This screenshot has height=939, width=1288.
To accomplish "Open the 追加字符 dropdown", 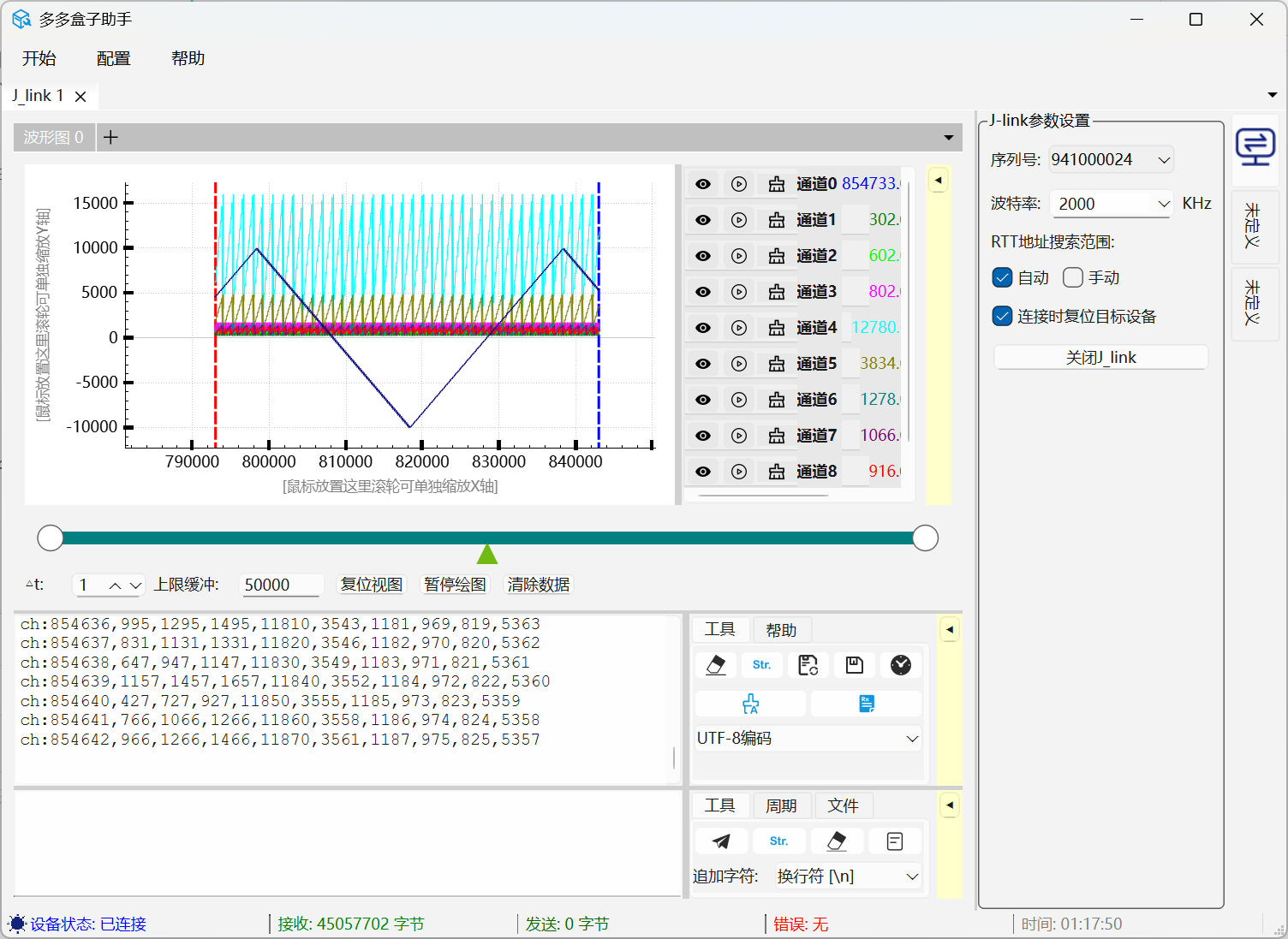I will pos(848,877).
